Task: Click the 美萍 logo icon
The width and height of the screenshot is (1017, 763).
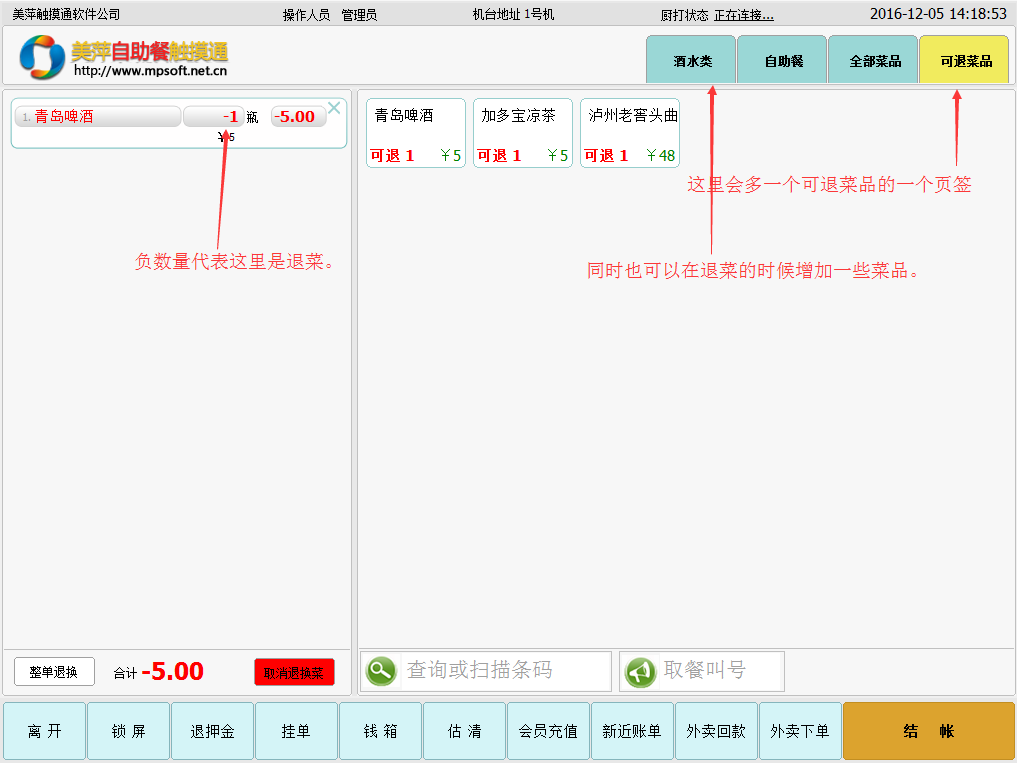Action: click(x=42, y=57)
